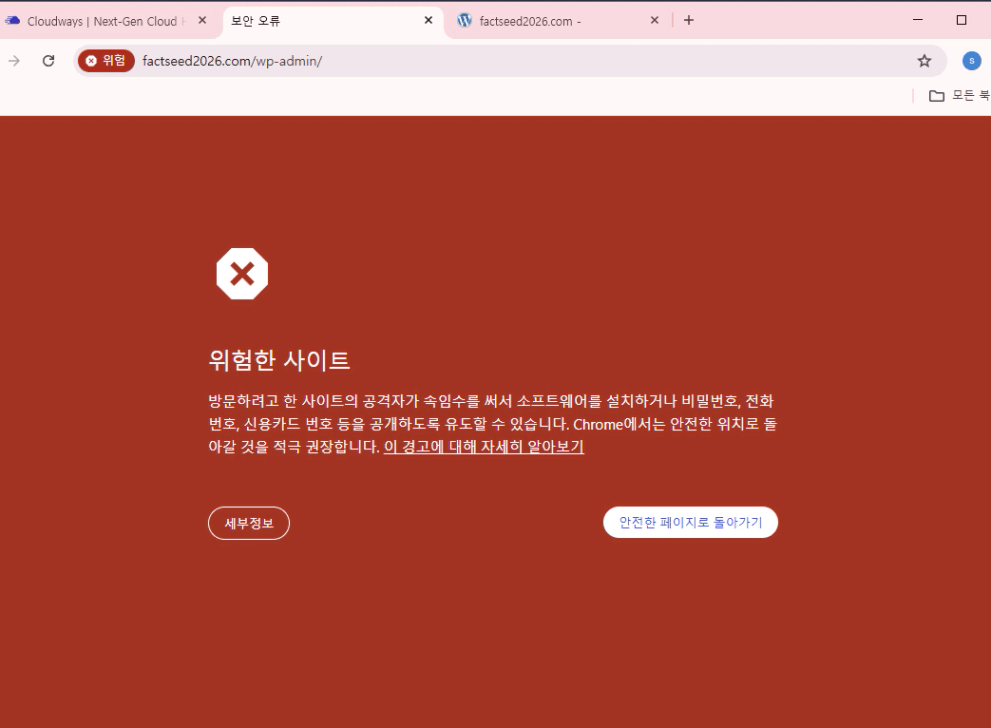
Task: Bookmark this page with the star icon
Action: [x=925, y=61]
